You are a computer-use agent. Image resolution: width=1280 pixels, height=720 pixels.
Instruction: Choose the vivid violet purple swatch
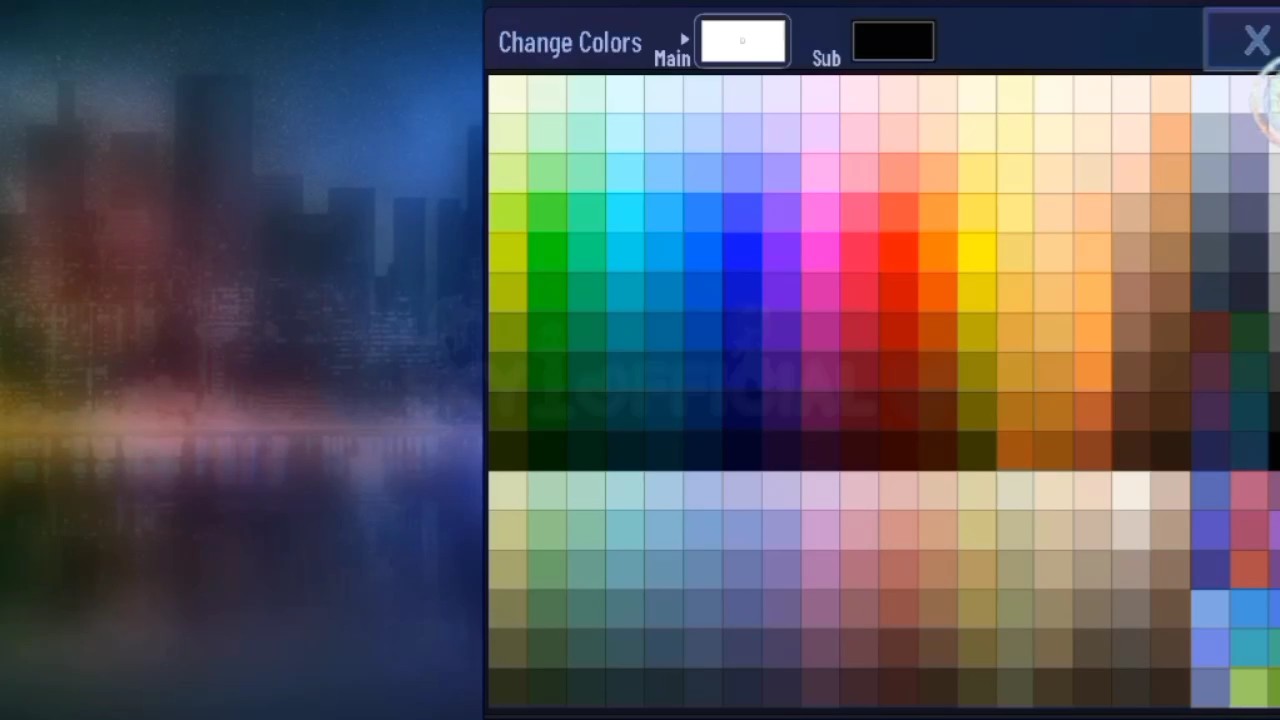pyautogui.click(x=781, y=252)
